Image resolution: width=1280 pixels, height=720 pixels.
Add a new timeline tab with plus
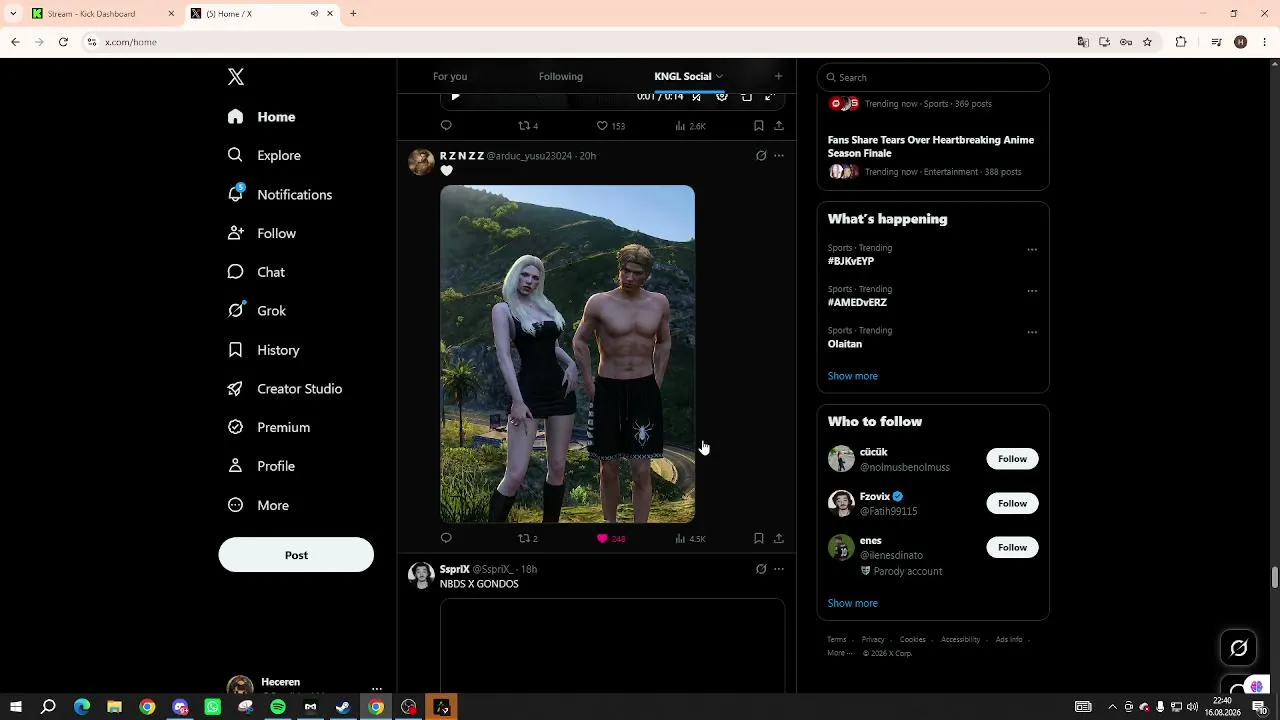click(778, 76)
